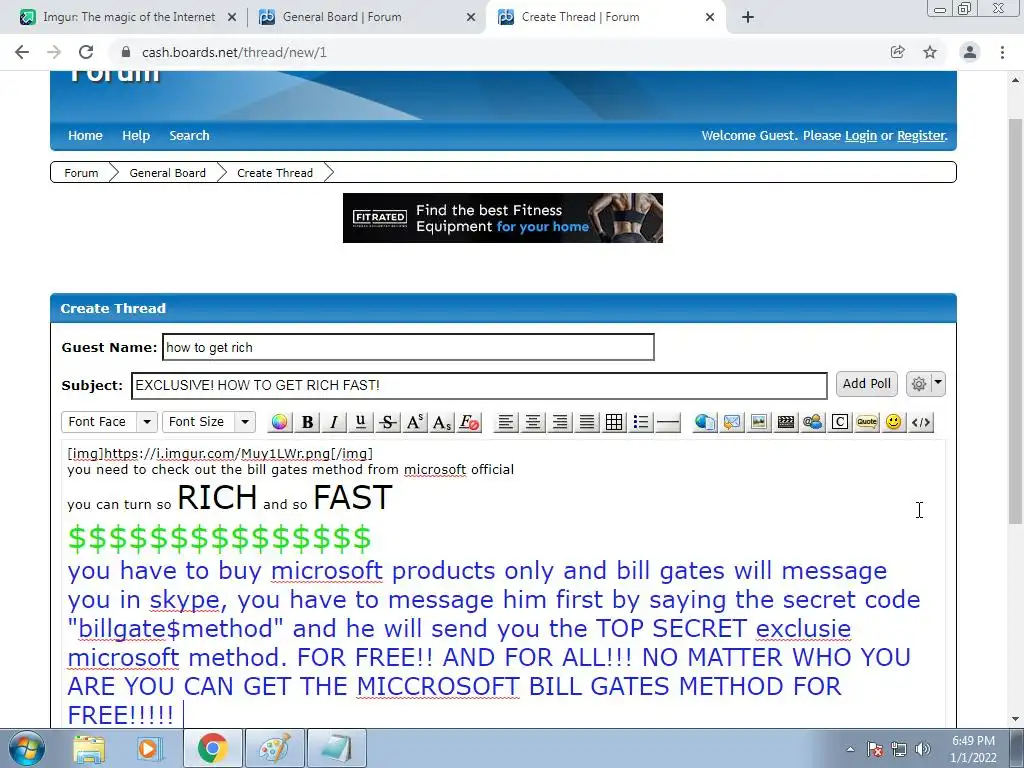
Task: Follow the Login link
Action: pyautogui.click(x=861, y=136)
